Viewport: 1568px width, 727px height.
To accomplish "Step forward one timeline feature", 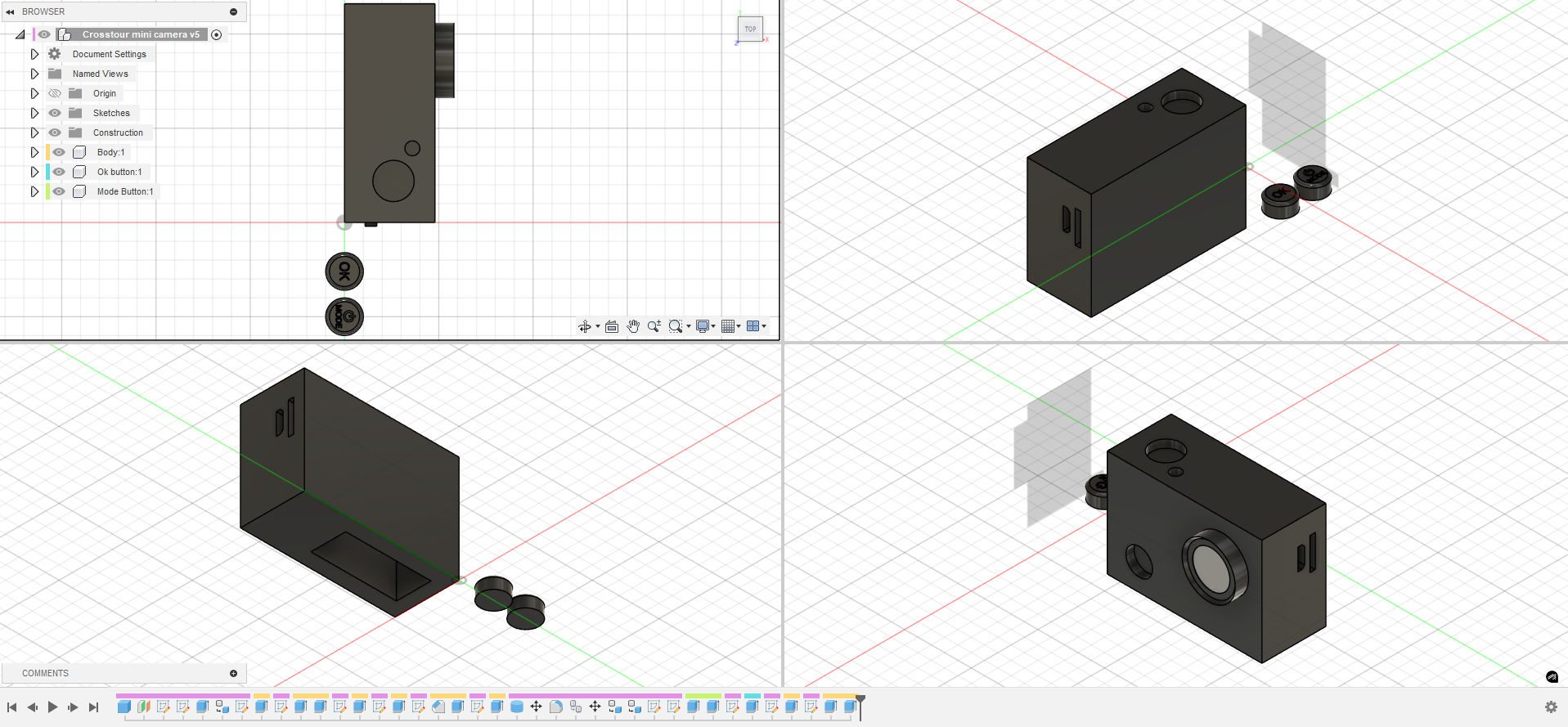I will click(73, 707).
